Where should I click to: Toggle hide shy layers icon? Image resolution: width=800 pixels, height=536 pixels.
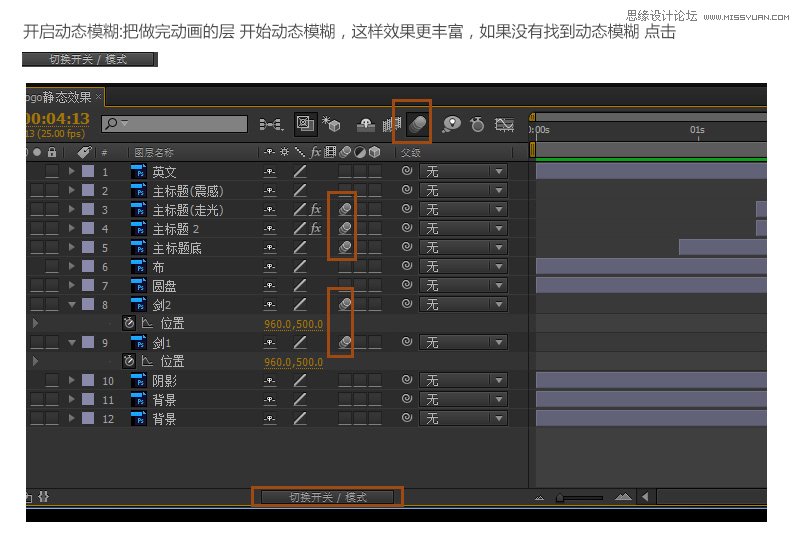pyautogui.click(x=365, y=124)
